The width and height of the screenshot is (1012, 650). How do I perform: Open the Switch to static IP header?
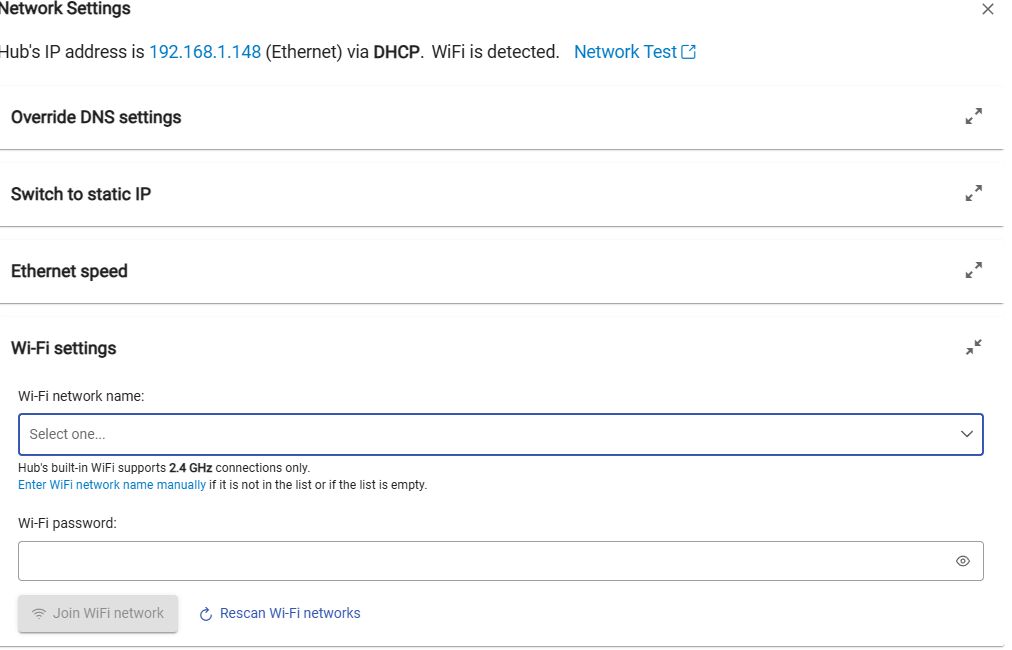(x=81, y=194)
